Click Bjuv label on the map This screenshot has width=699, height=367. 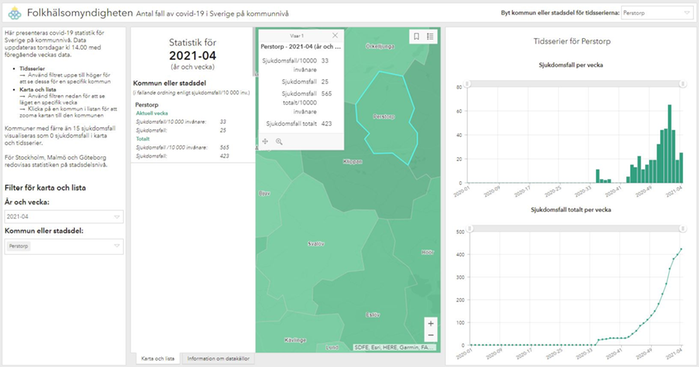tap(264, 194)
